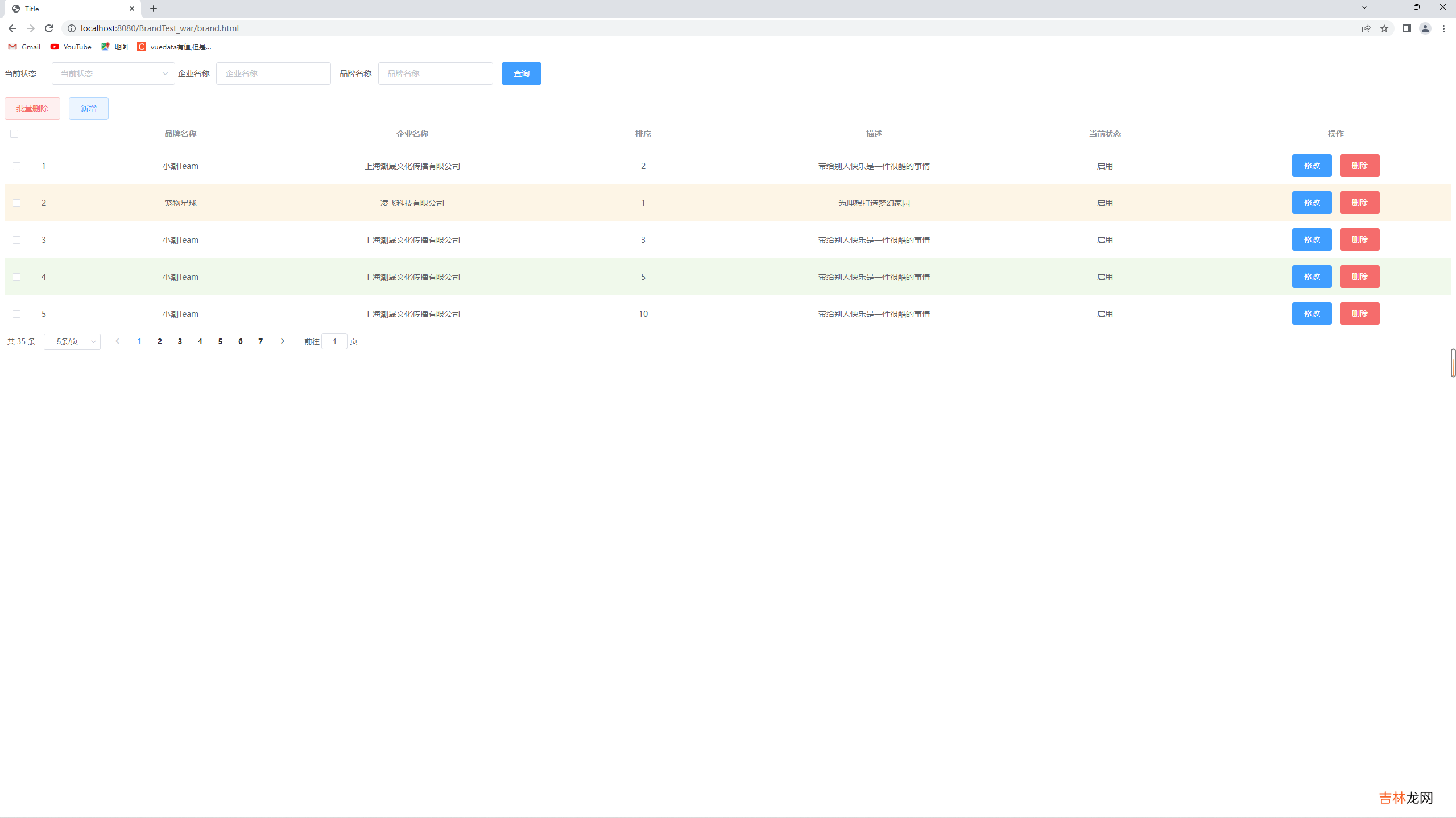
Task: Click the share page icon
Action: point(1366,28)
